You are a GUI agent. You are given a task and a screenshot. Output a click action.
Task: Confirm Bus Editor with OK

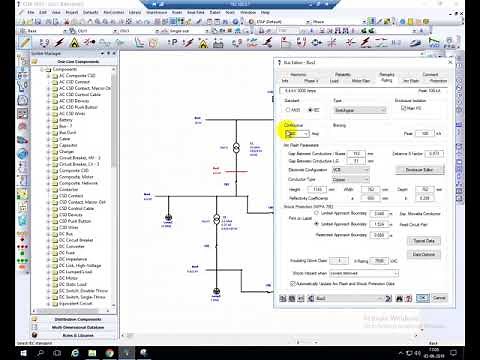click(422, 298)
